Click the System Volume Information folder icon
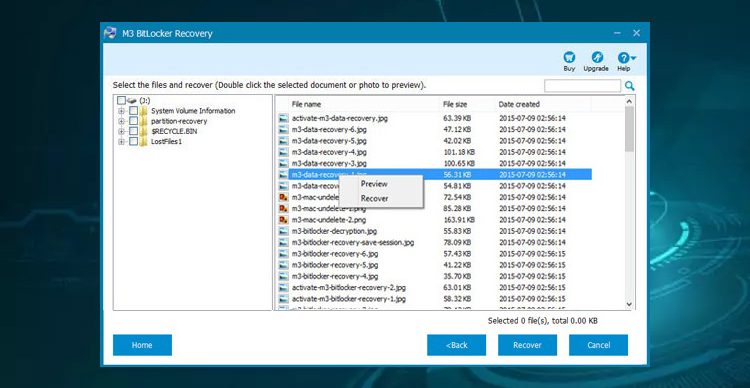 coord(143,111)
